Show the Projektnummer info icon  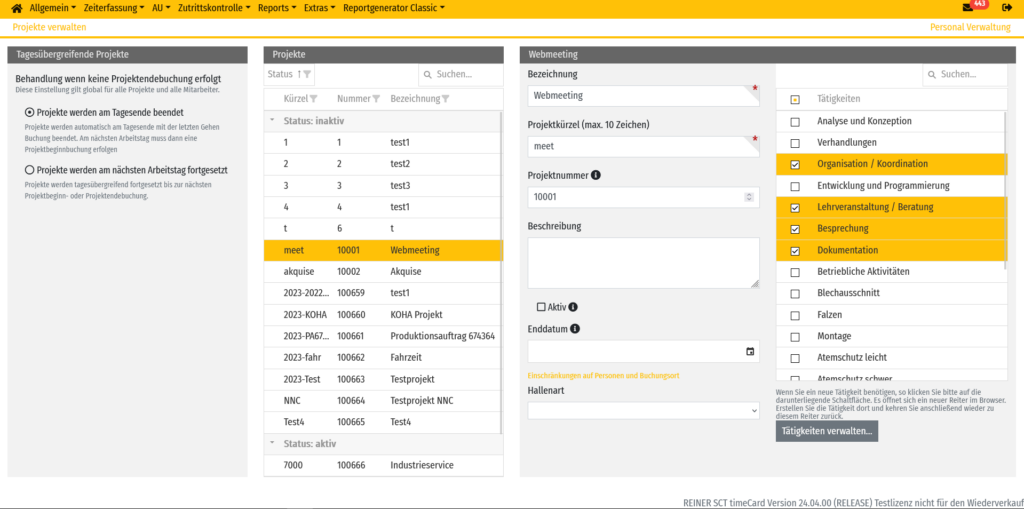(596, 175)
